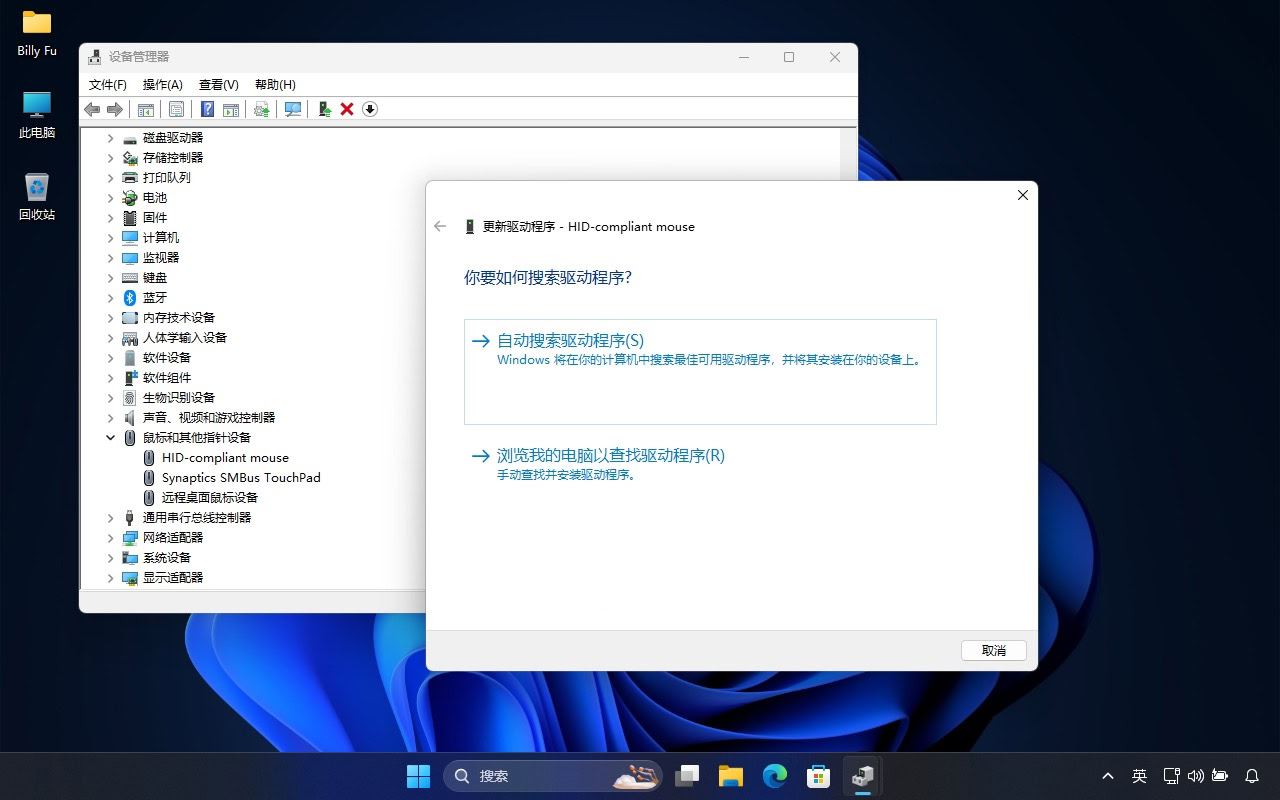
Task: Expand the 键盘 category
Action: (111, 278)
